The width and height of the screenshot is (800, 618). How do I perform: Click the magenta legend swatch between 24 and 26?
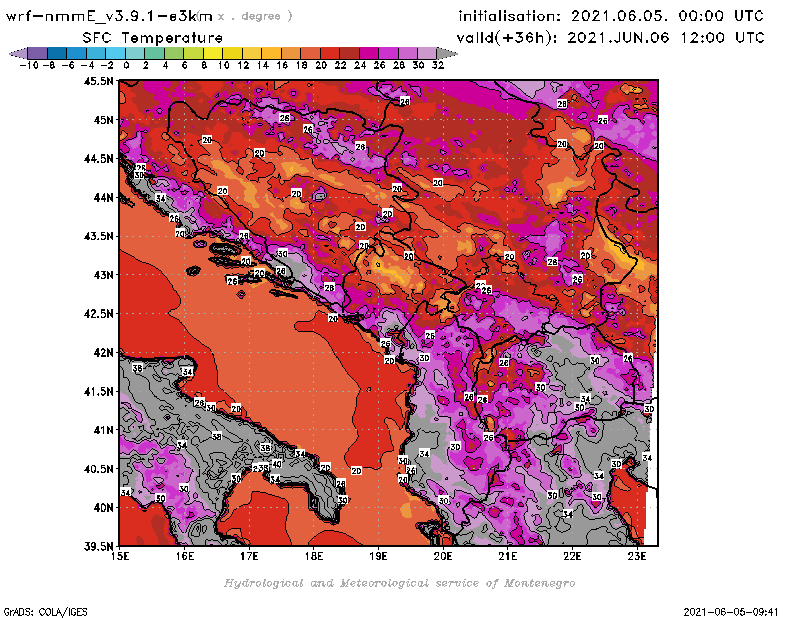click(369, 53)
